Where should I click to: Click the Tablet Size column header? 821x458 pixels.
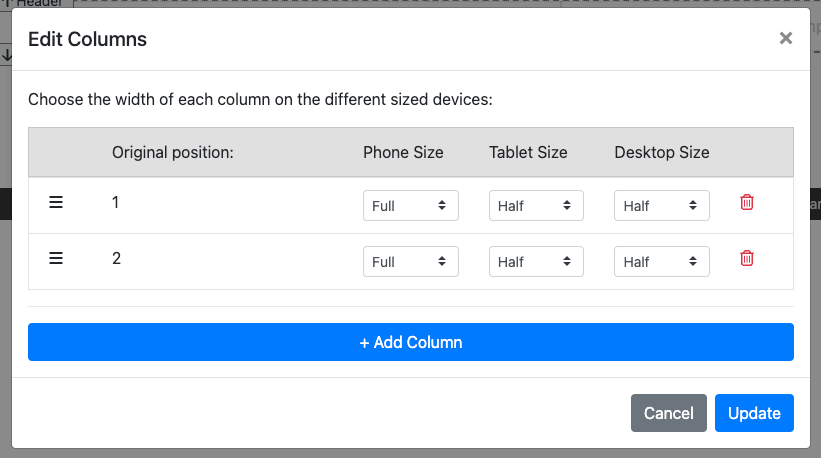tap(528, 153)
